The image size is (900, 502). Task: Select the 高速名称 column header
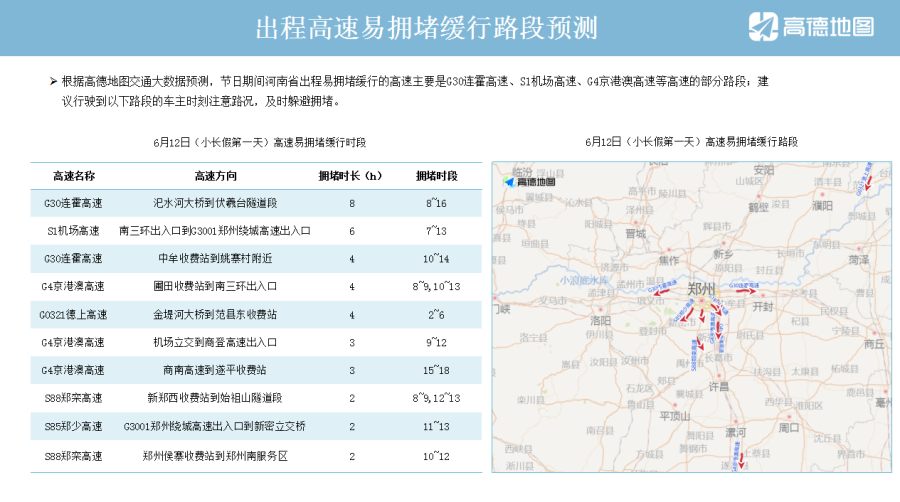(74, 175)
